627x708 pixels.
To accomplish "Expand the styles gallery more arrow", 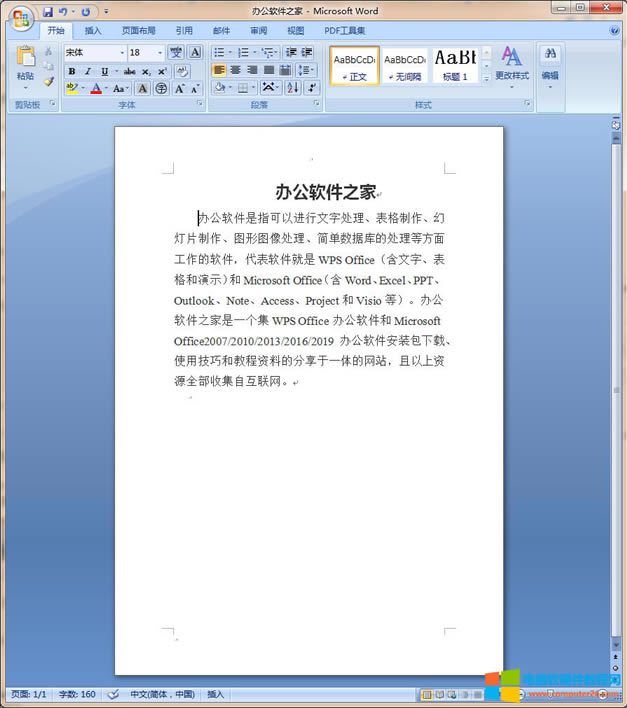I will pyautogui.click(x=486, y=79).
